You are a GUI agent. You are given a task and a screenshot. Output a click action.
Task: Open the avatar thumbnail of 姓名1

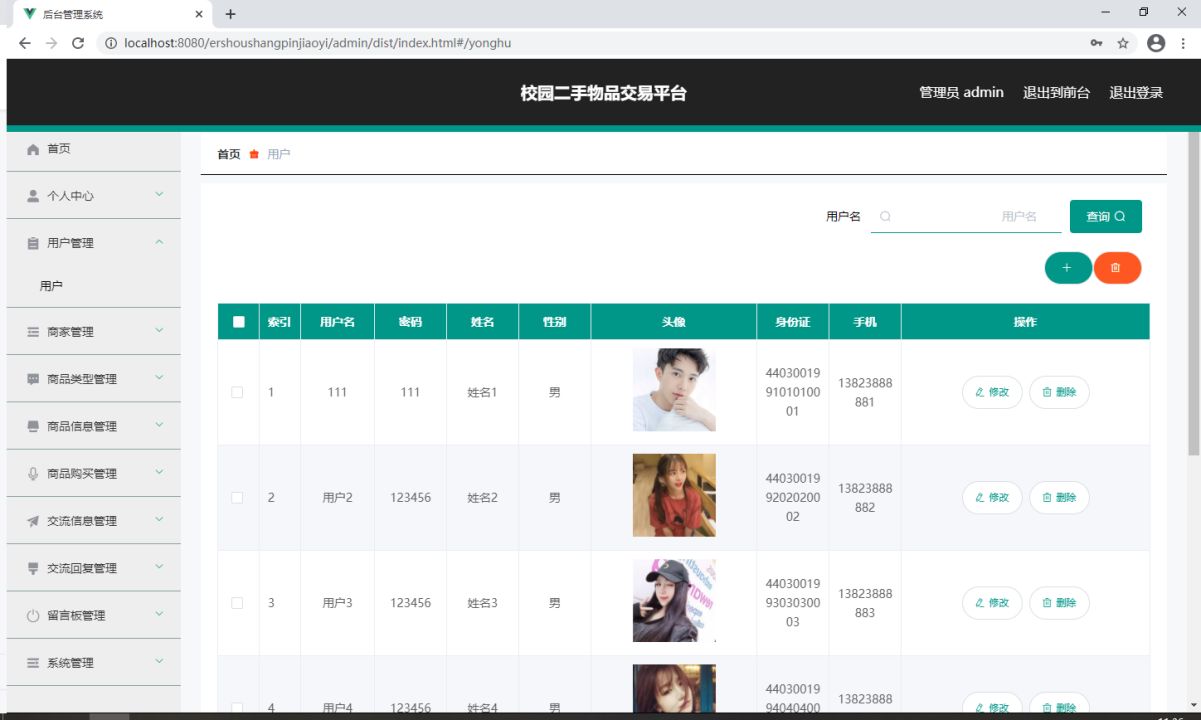674,390
